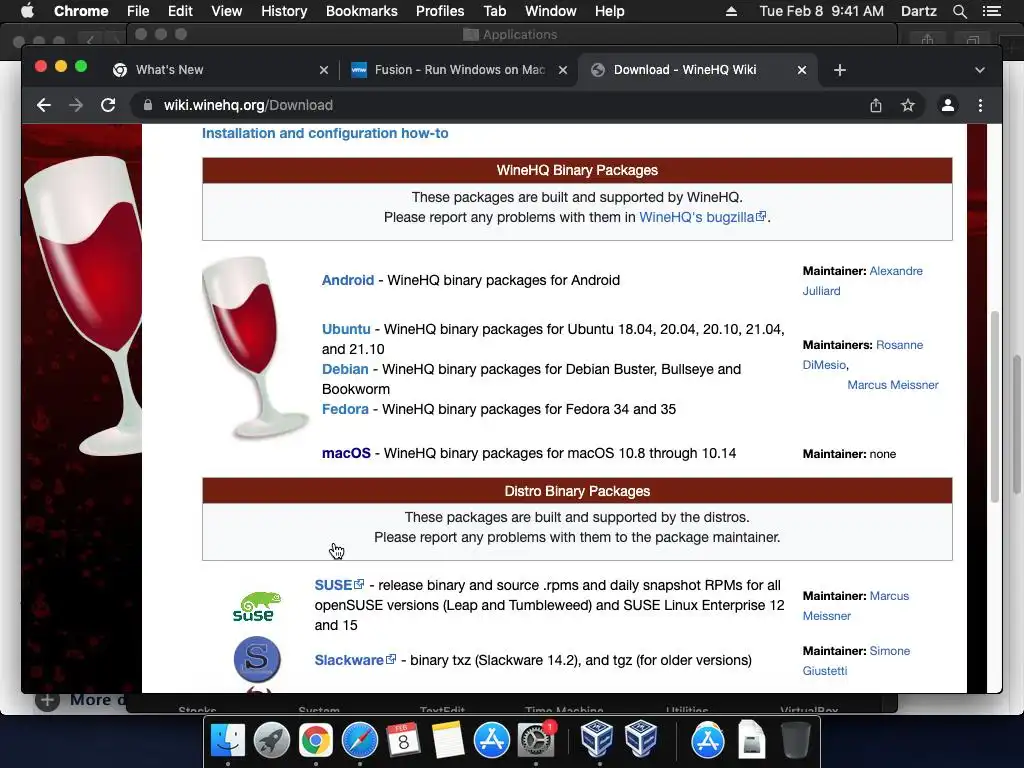The width and height of the screenshot is (1024, 768).
Task: Click the forward navigation arrow
Action: pos(76,105)
